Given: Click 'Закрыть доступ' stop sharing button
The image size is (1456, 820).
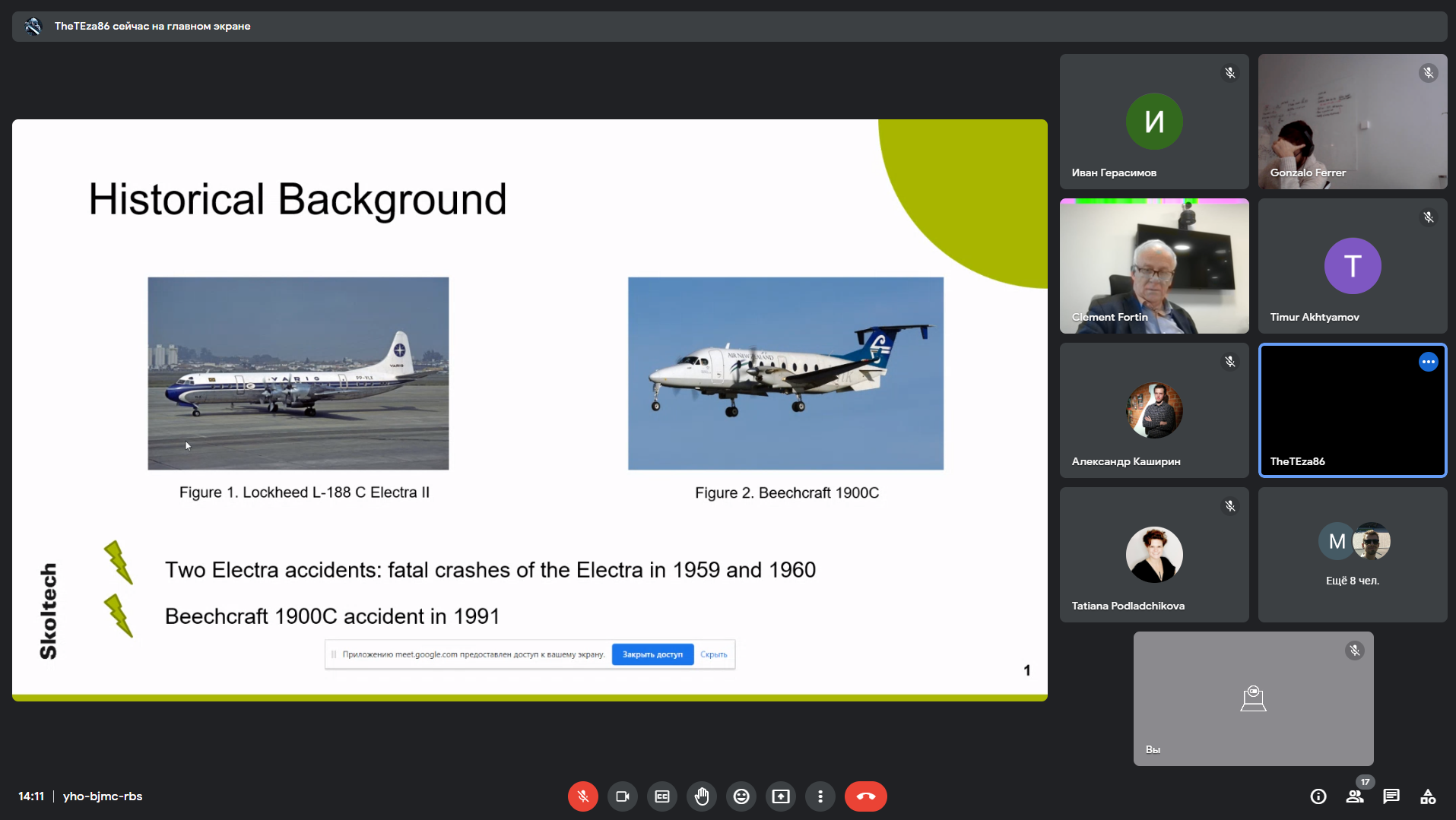Looking at the screenshot, I should tap(652, 654).
